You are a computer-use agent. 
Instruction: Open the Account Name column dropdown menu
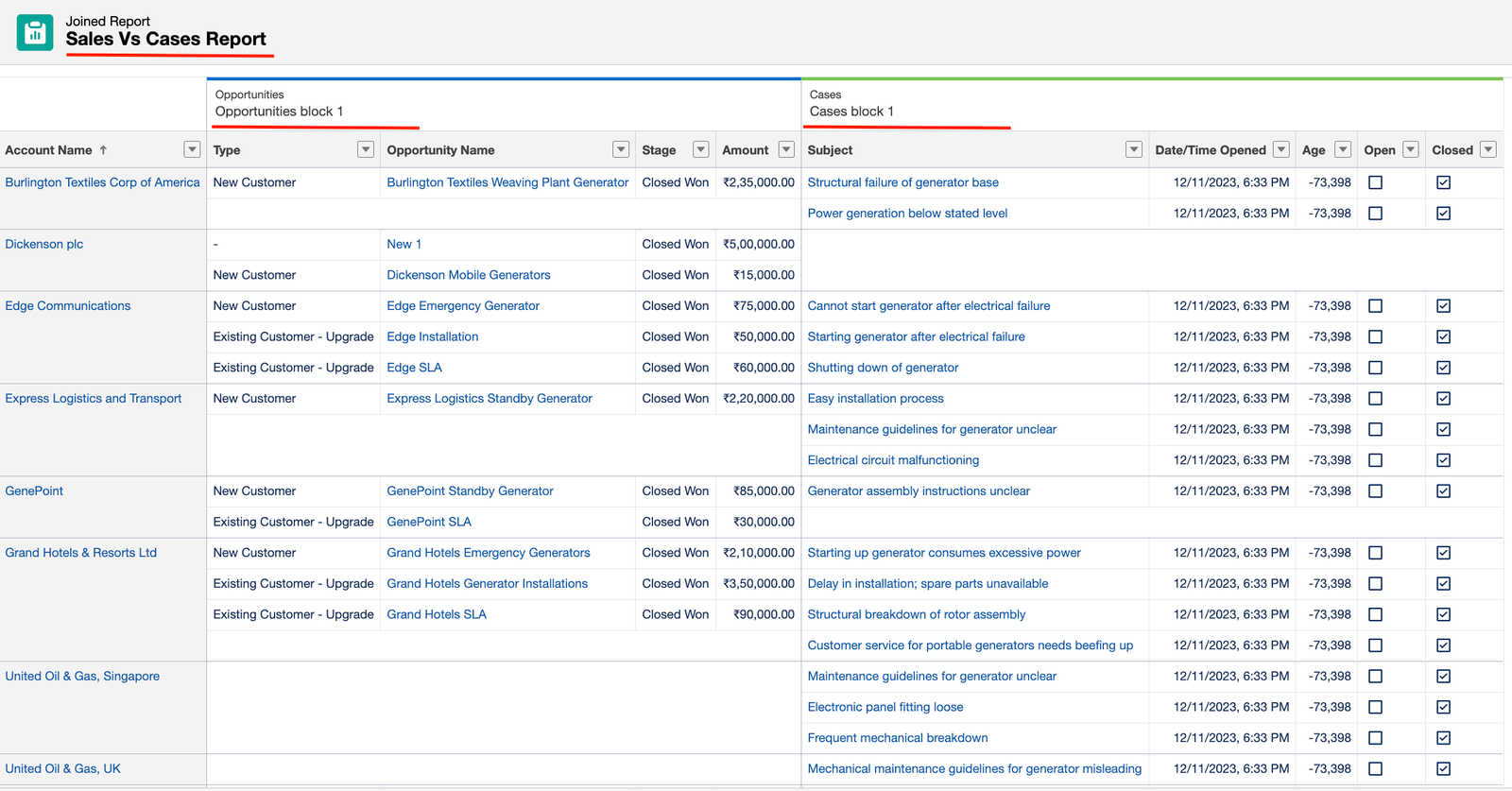192,149
